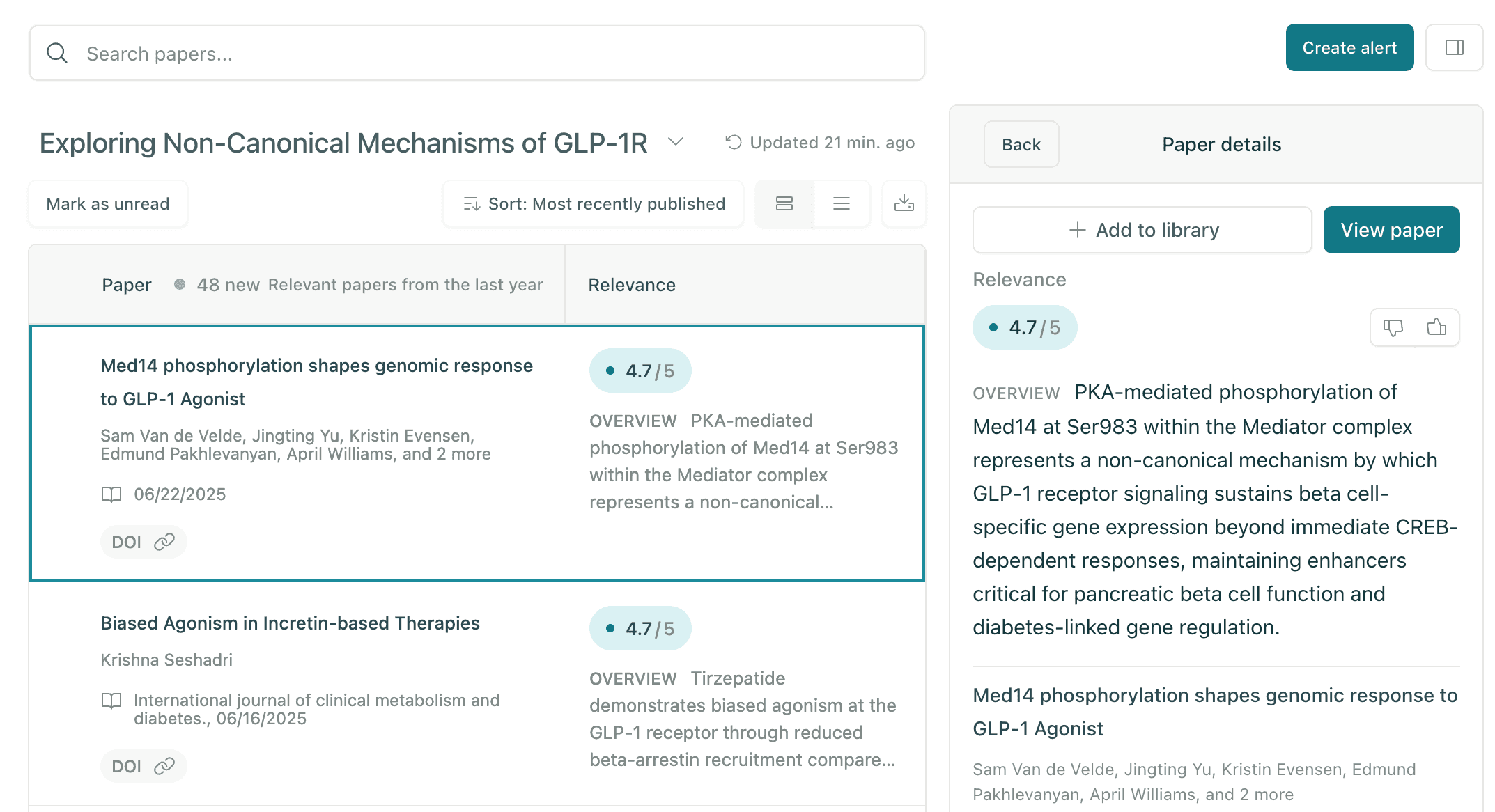The width and height of the screenshot is (1495, 812).
Task: Click the thumbs up relevance feedback
Action: pos(1436,327)
